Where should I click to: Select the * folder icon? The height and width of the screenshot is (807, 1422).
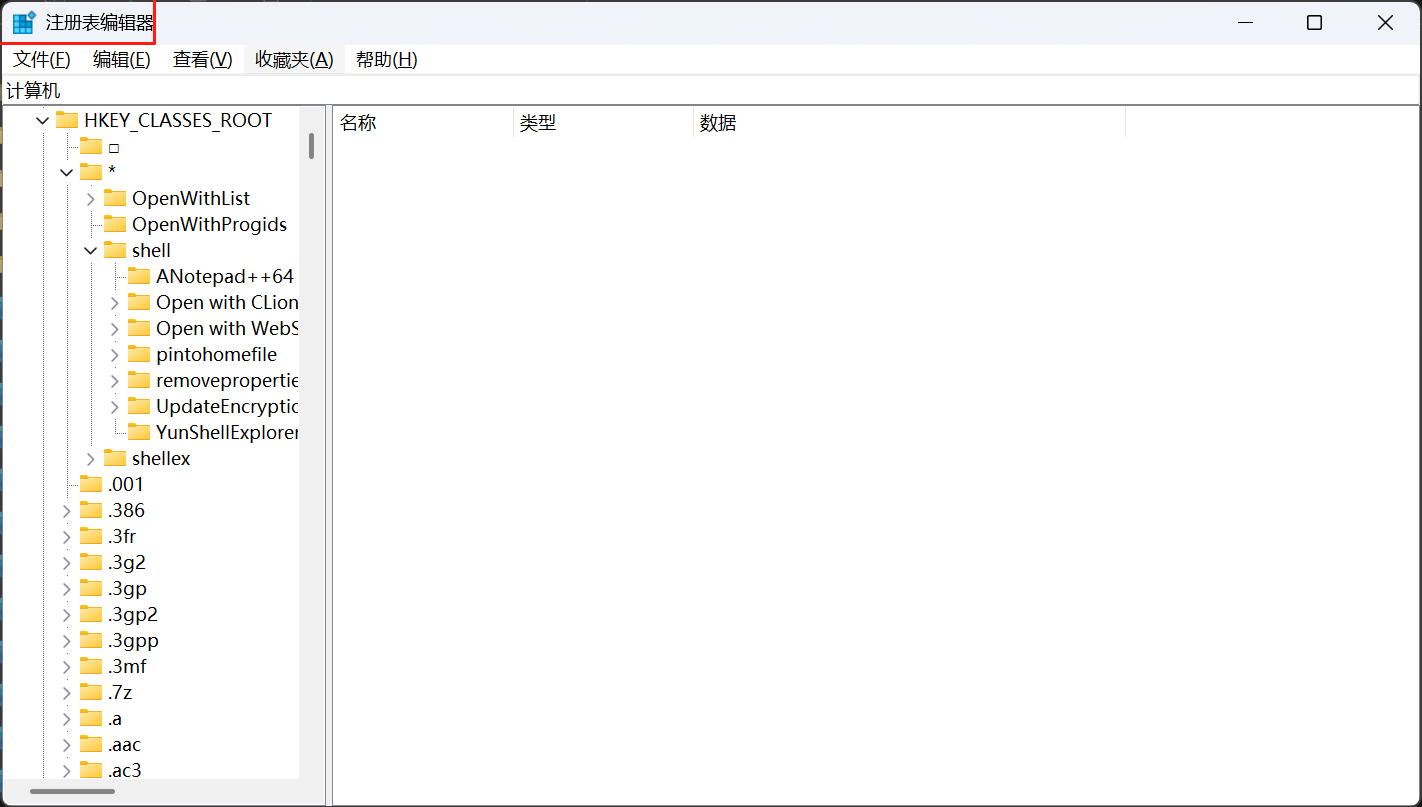91,172
